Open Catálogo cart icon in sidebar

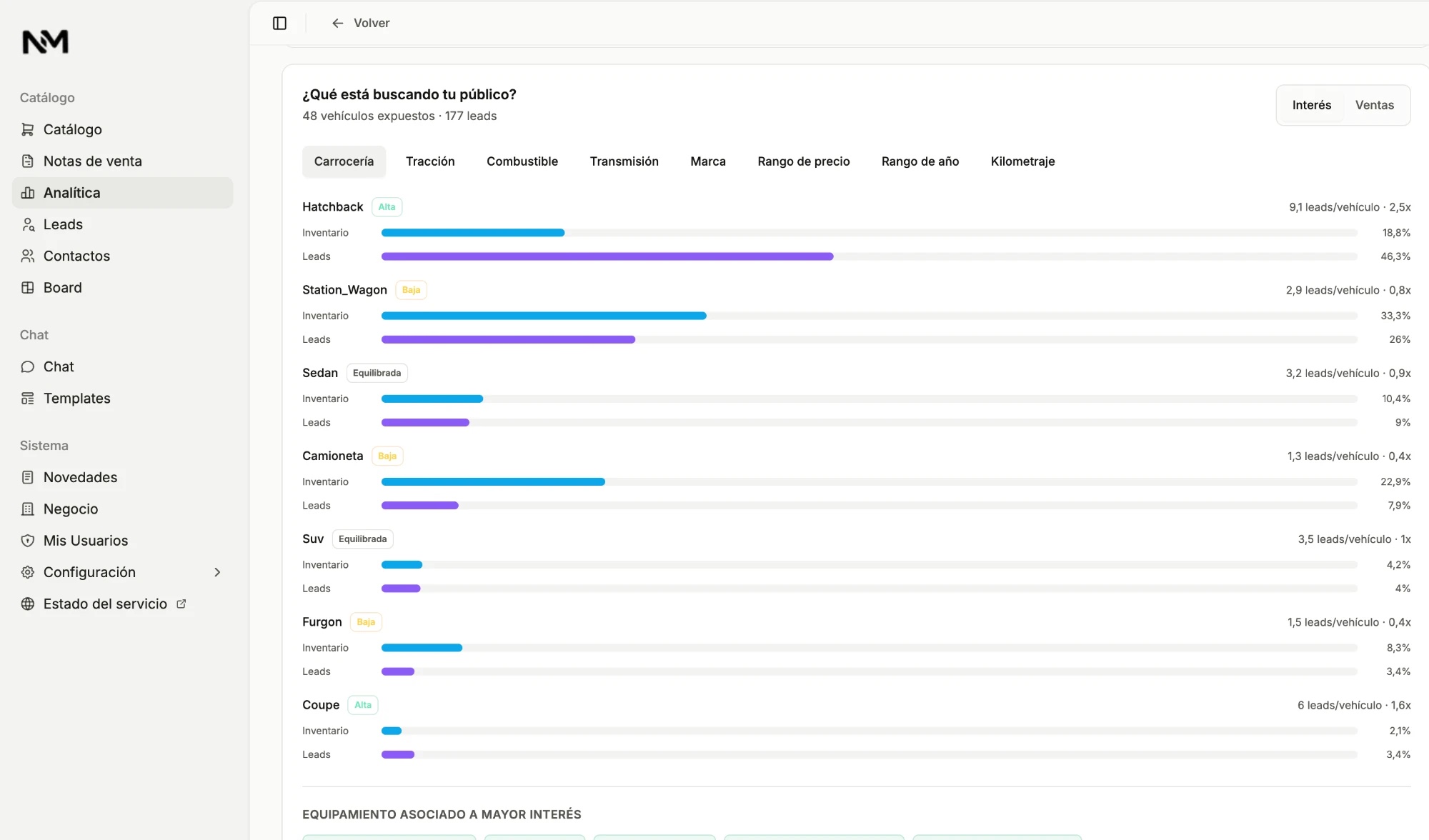[x=28, y=129]
